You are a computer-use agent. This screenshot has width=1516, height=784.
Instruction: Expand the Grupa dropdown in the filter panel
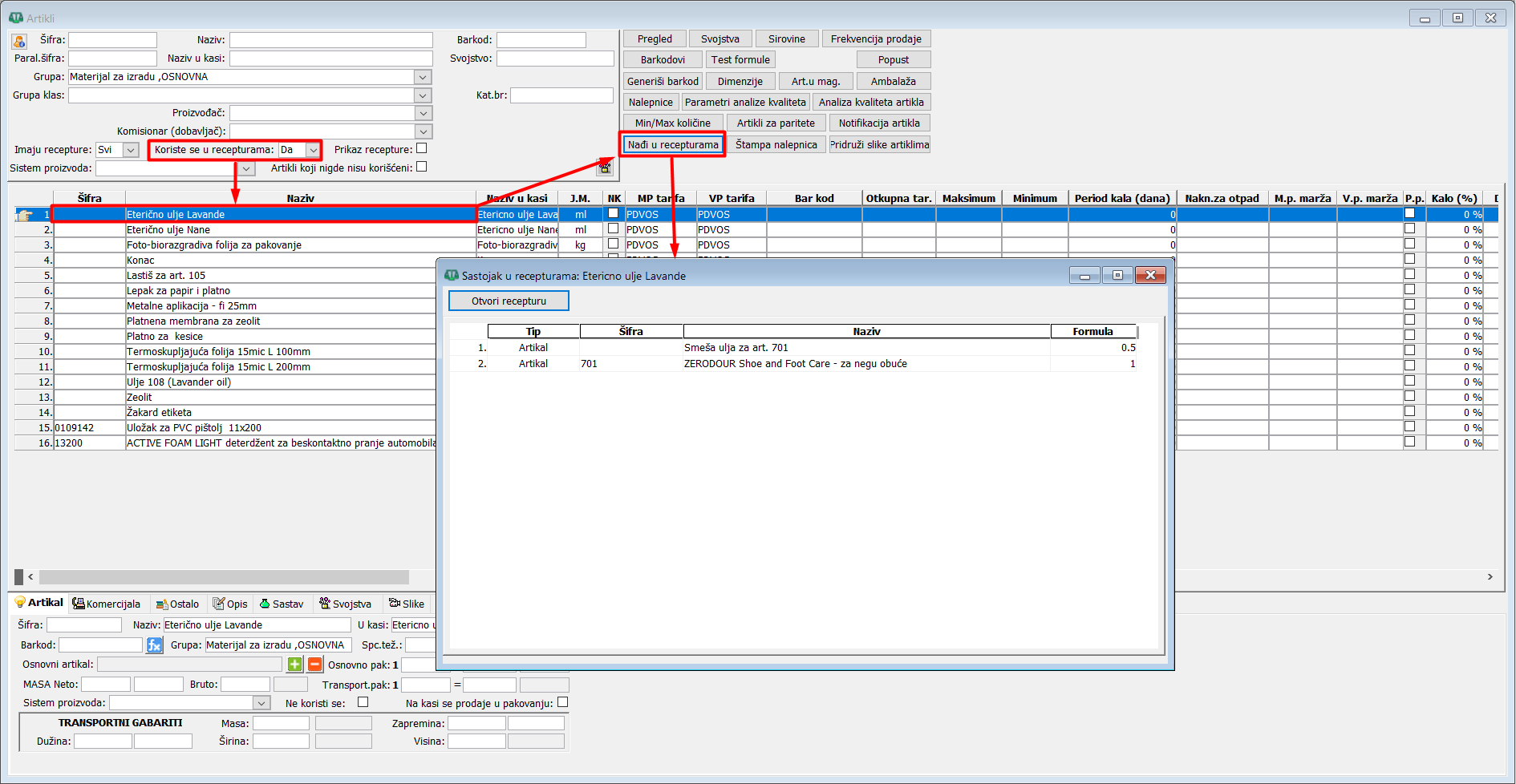pyautogui.click(x=423, y=77)
